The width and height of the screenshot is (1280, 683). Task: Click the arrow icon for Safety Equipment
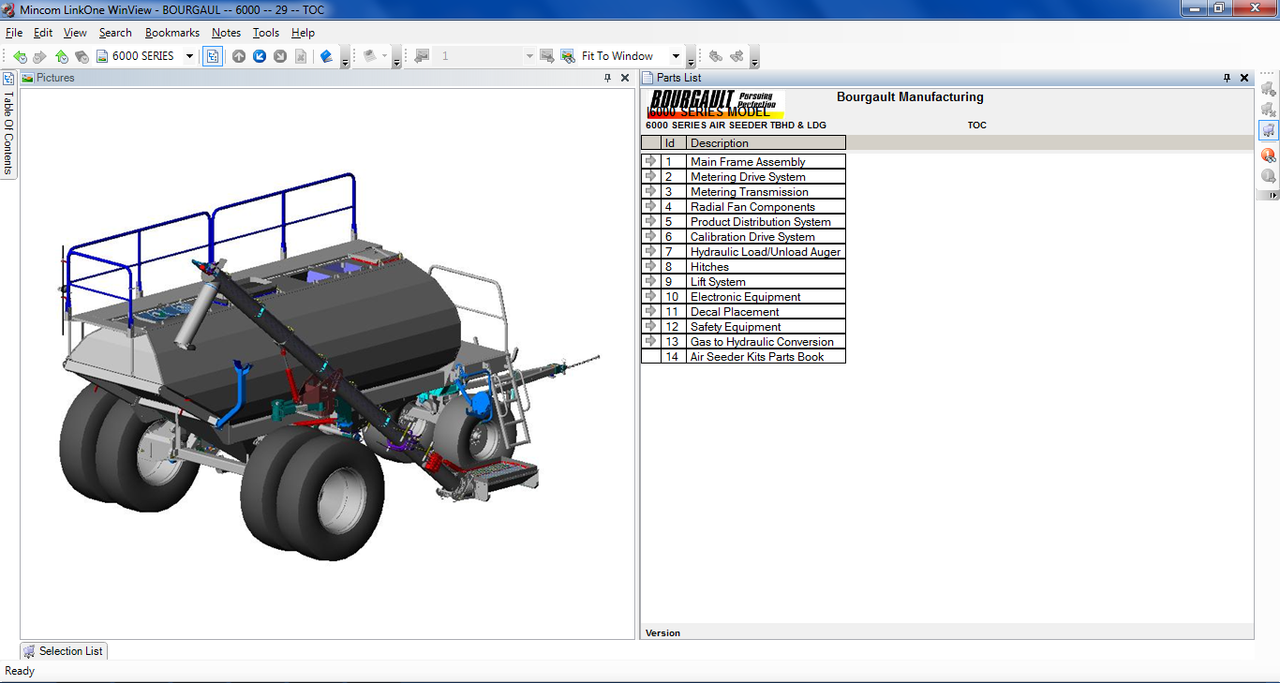651,326
